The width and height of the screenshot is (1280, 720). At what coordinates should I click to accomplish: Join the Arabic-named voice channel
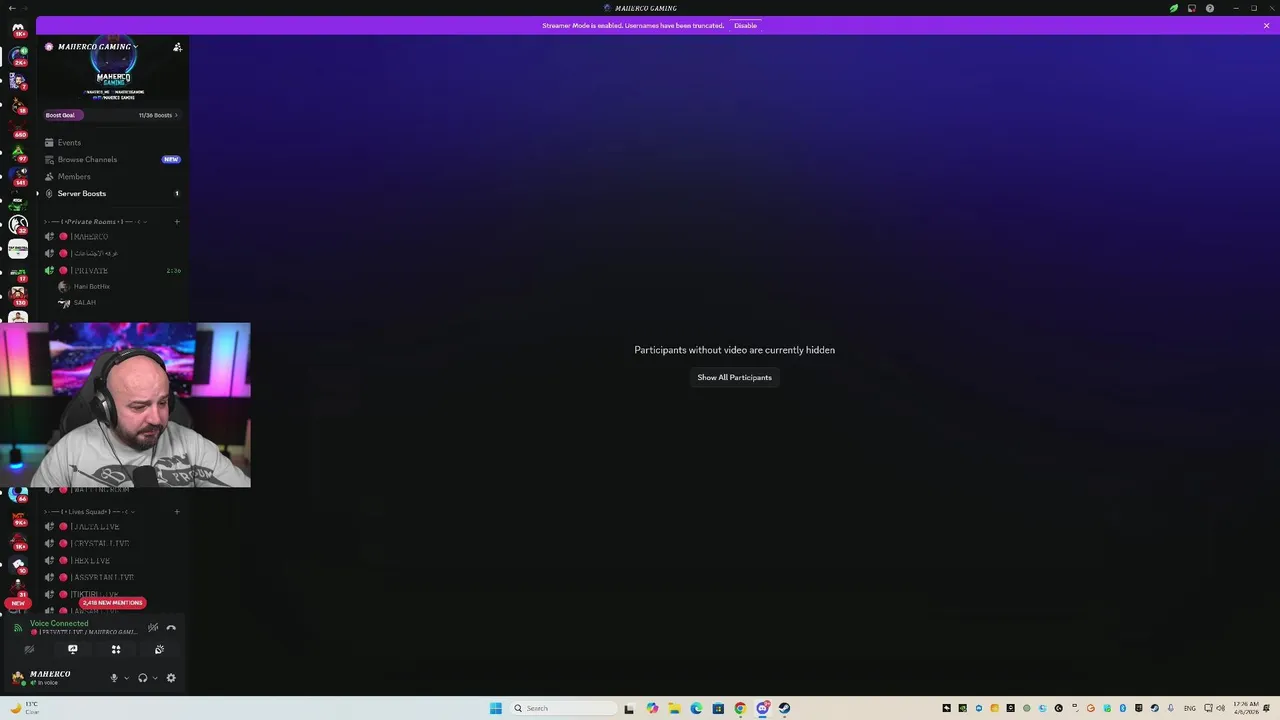pos(95,253)
